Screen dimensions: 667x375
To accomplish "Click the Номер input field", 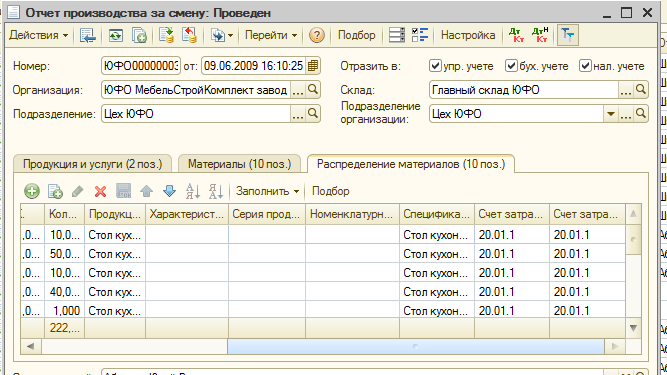I will [141, 66].
